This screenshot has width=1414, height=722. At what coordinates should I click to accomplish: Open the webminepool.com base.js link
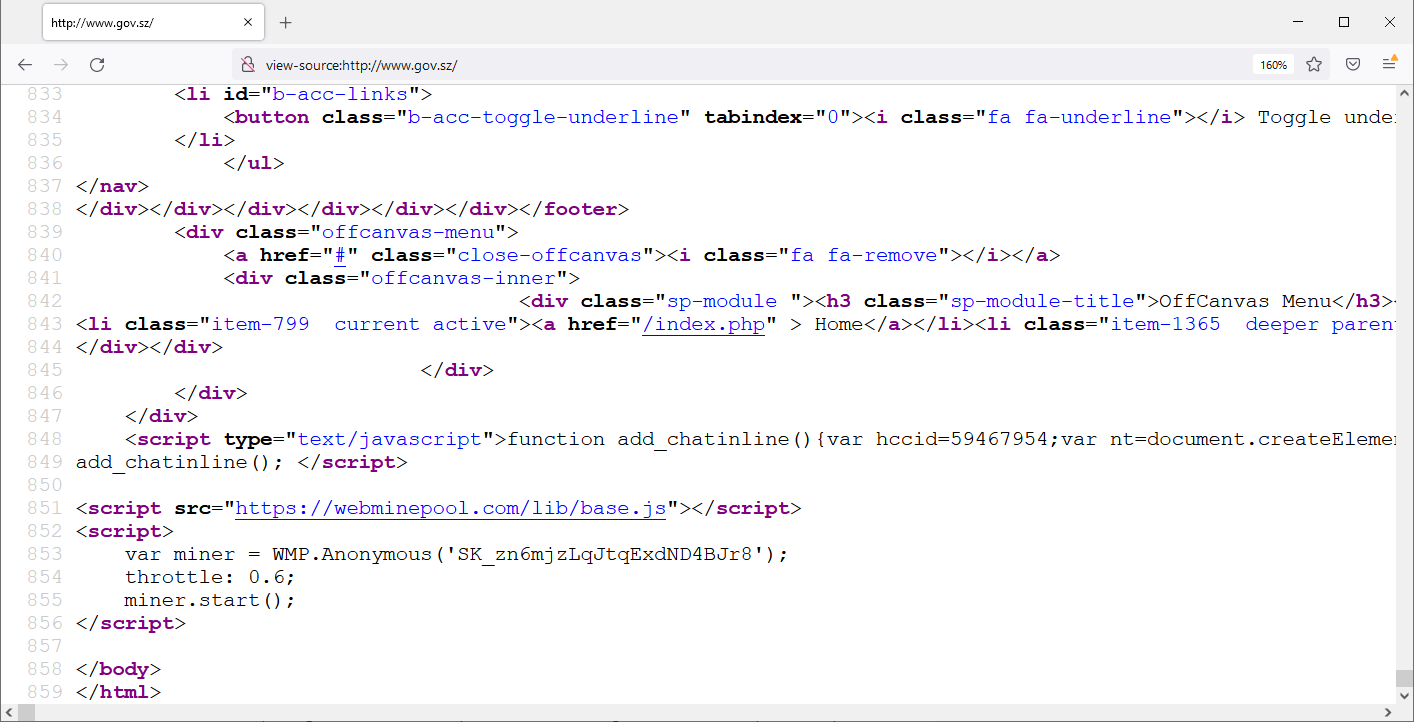tap(450, 508)
